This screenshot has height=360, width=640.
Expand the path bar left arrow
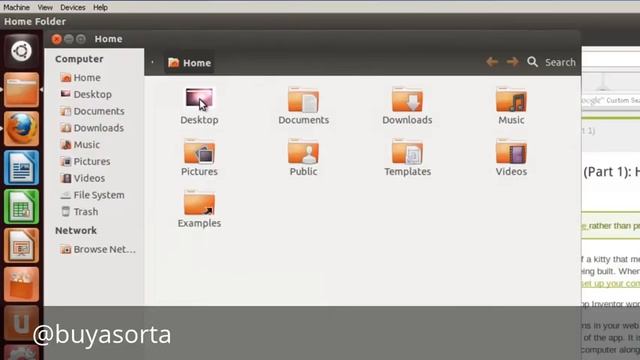point(153,62)
